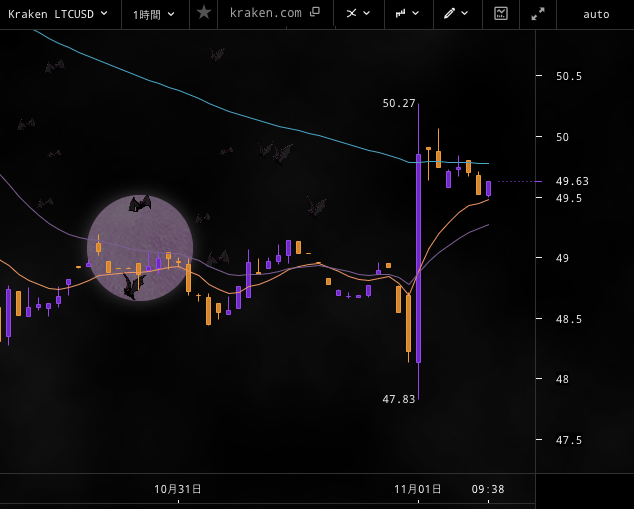Image resolution: width=634 pixels, height=509 pixels.
Task: Click the 49 price axis label
Action: pos(562,258)
